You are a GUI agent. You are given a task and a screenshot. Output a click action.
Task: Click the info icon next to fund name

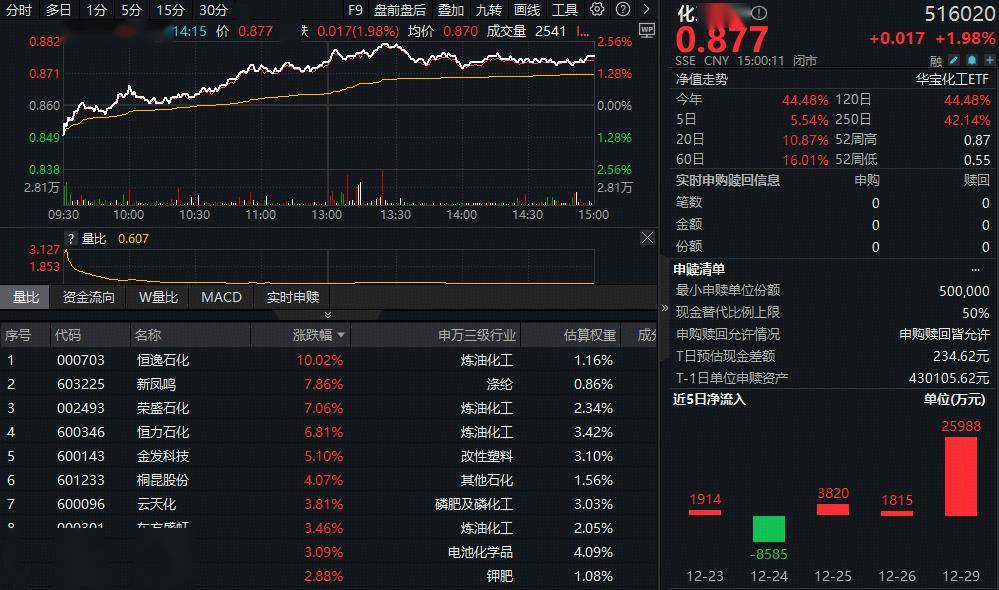pyautogui.click(x=758, y=14)
